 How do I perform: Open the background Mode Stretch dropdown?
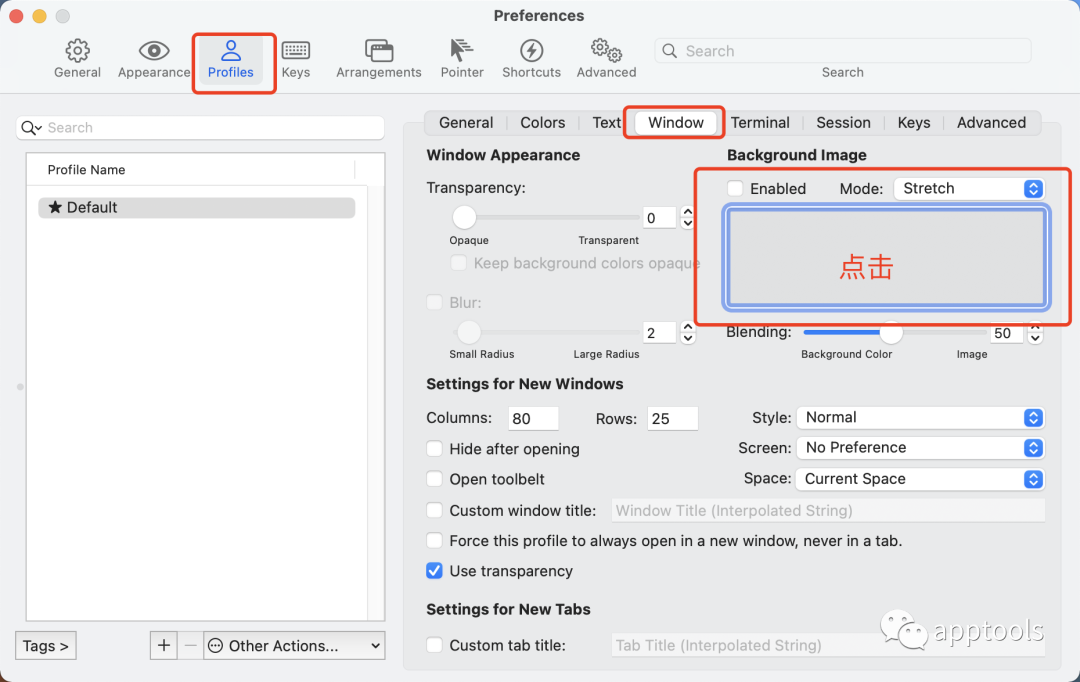point(968,188)
